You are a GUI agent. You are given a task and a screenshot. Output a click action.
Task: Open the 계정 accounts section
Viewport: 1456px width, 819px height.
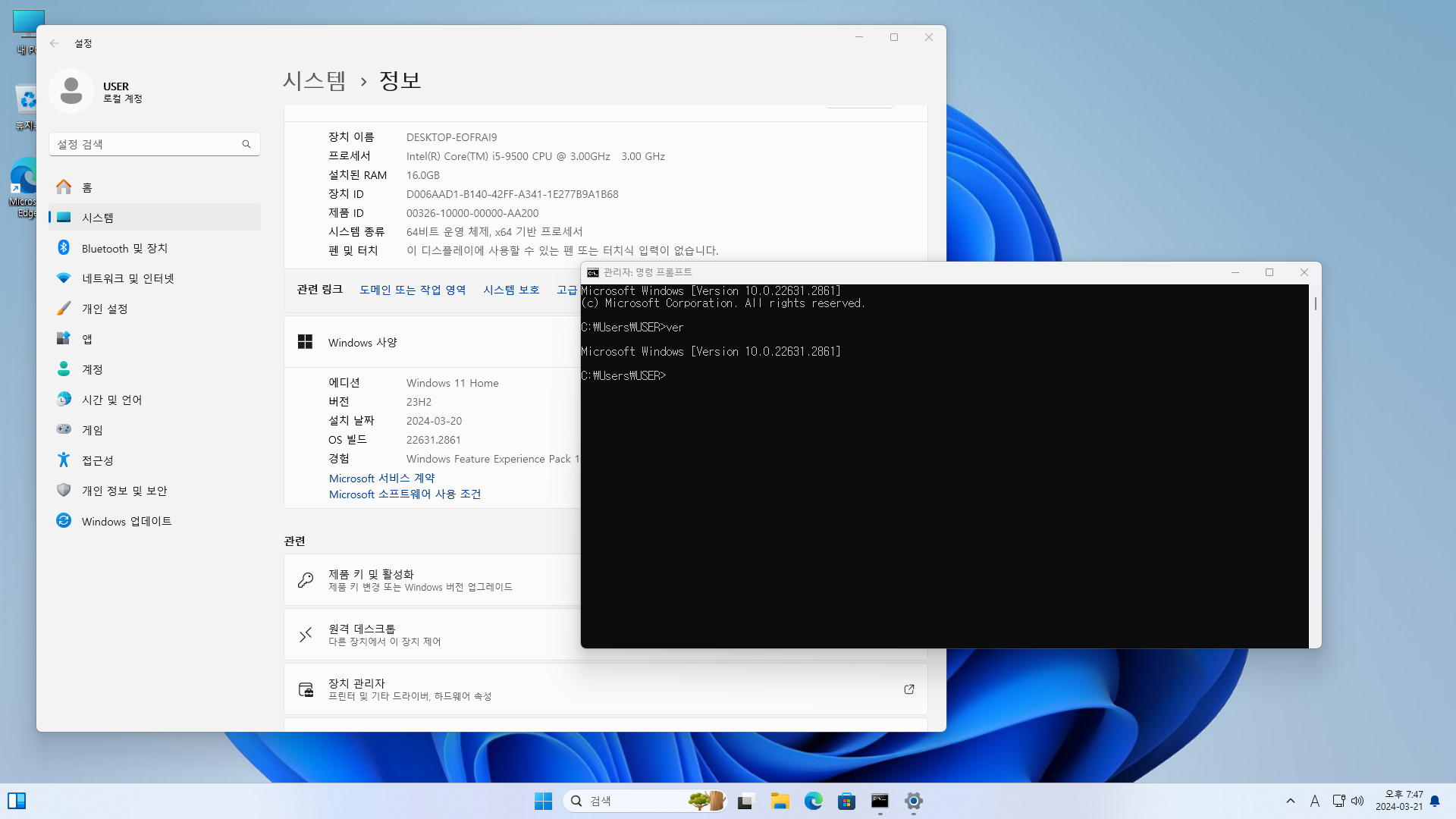155,369
